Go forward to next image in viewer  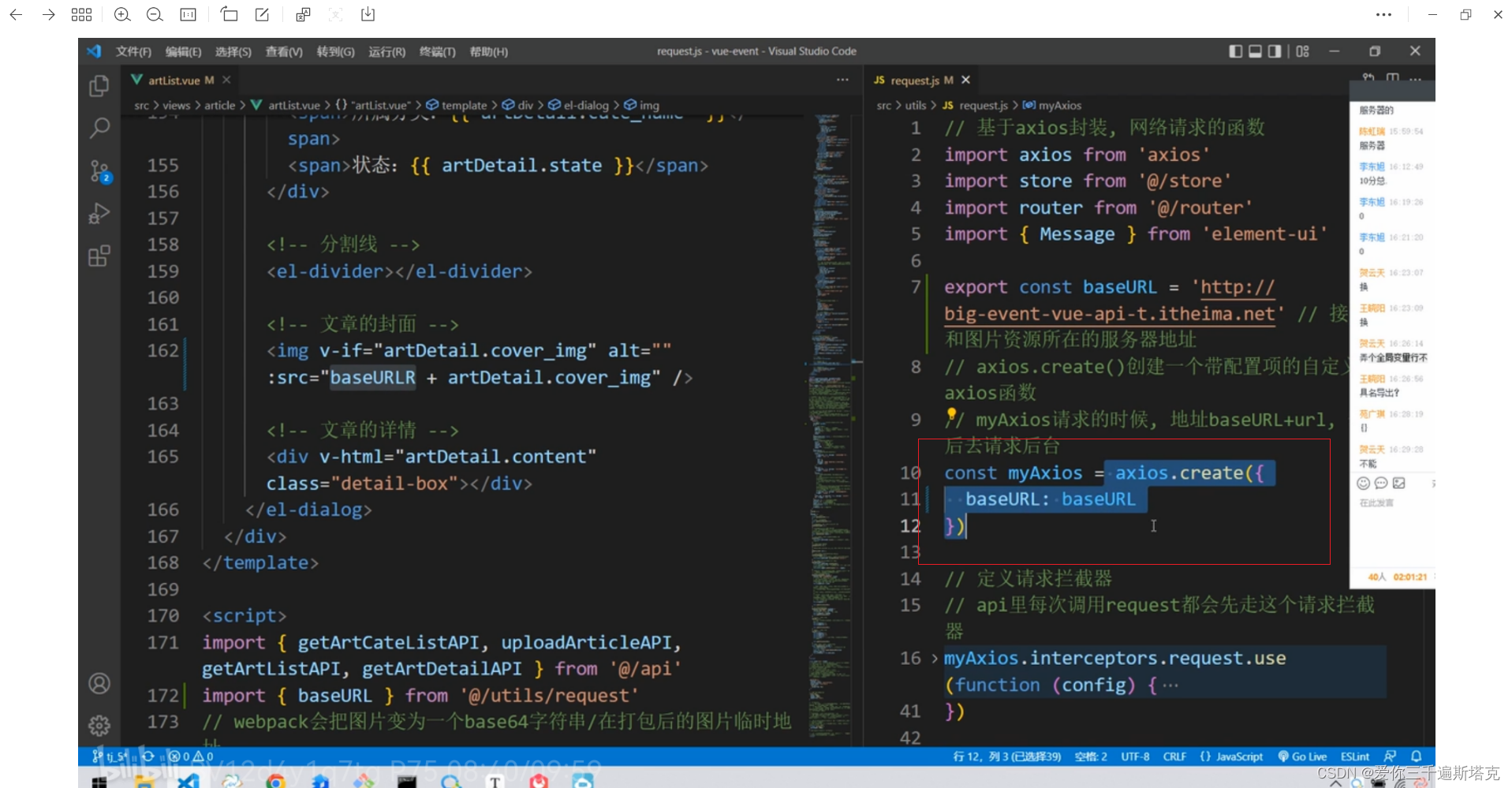coord(48,14)
